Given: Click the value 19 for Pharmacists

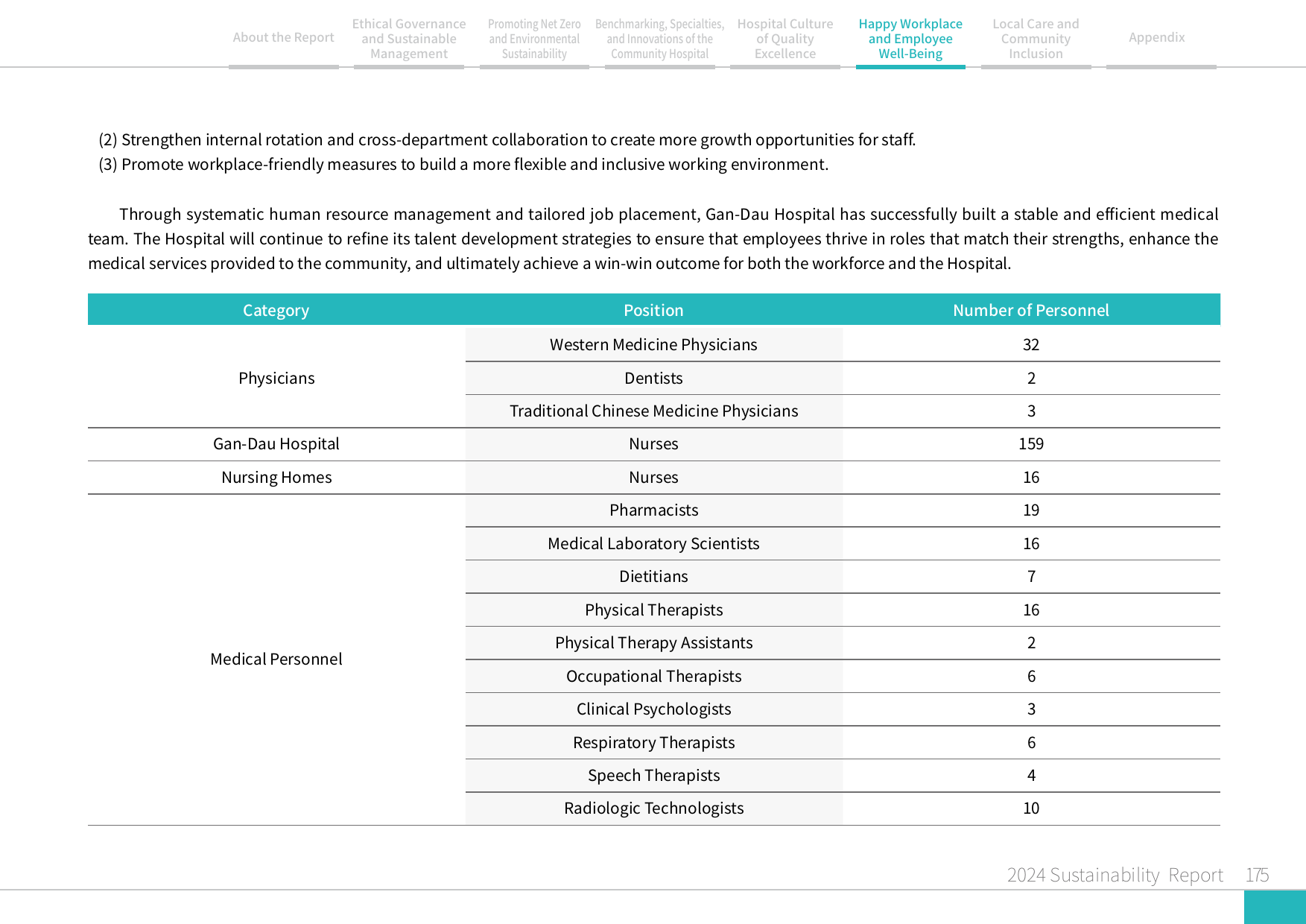Looking at the screenshot, I should click(1031, 510).
